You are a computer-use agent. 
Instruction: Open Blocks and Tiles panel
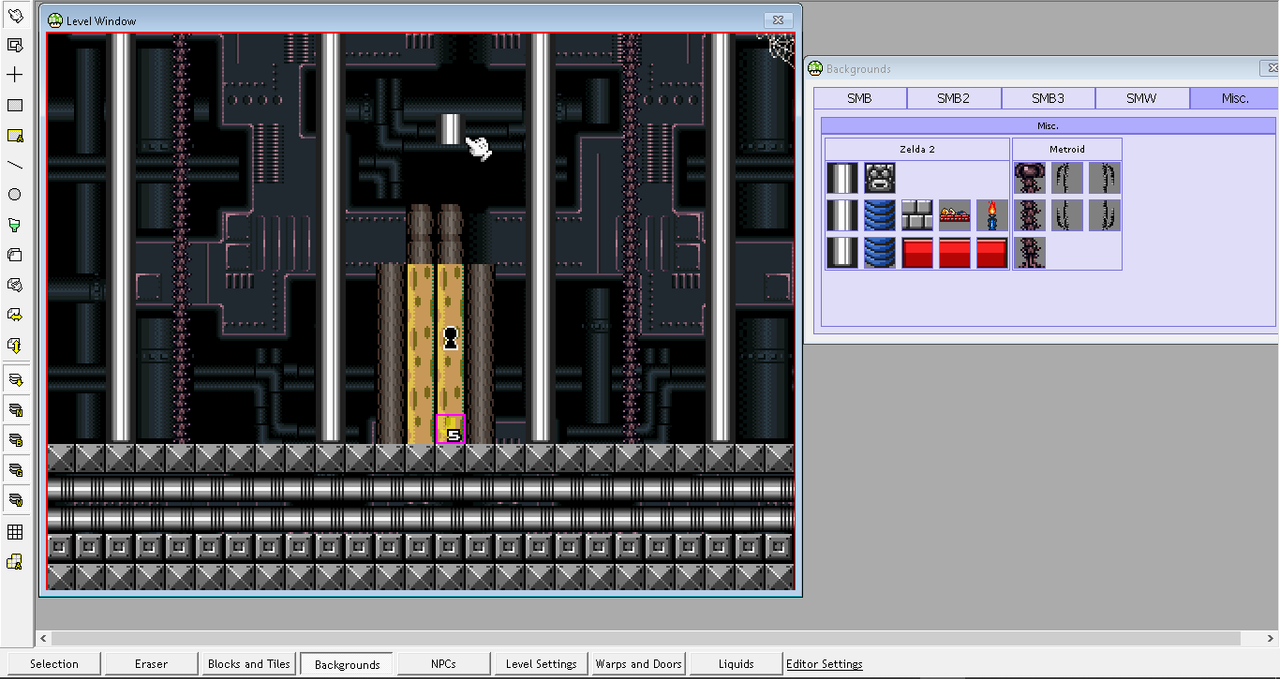click(x=249, y=664)
